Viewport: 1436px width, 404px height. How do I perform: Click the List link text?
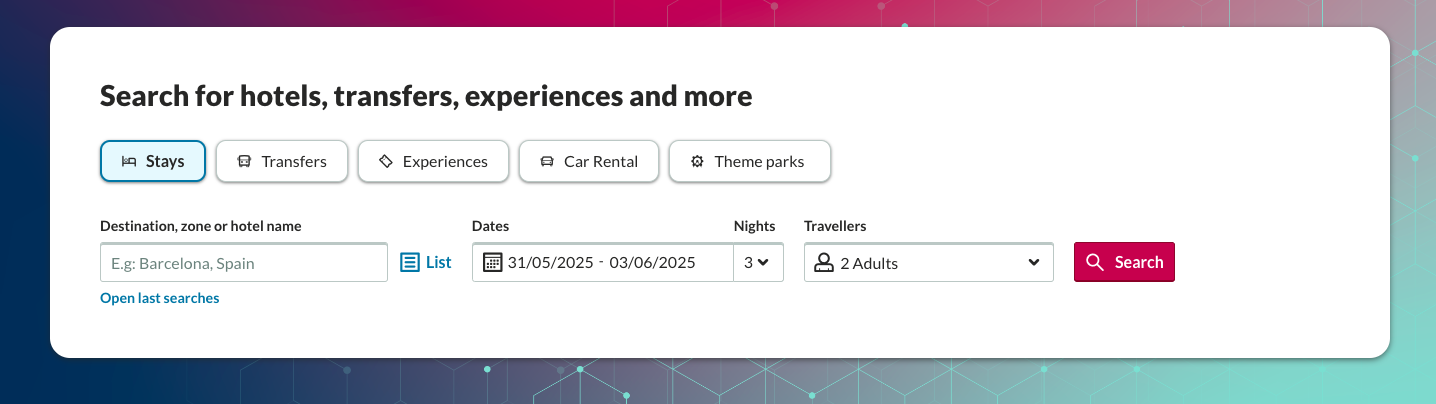439,263
